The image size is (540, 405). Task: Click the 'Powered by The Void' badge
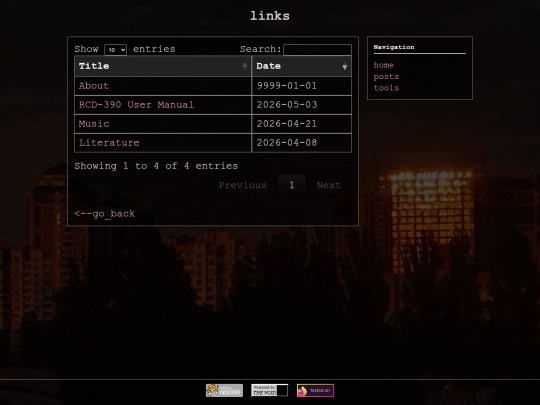click(x=269, y=390)
